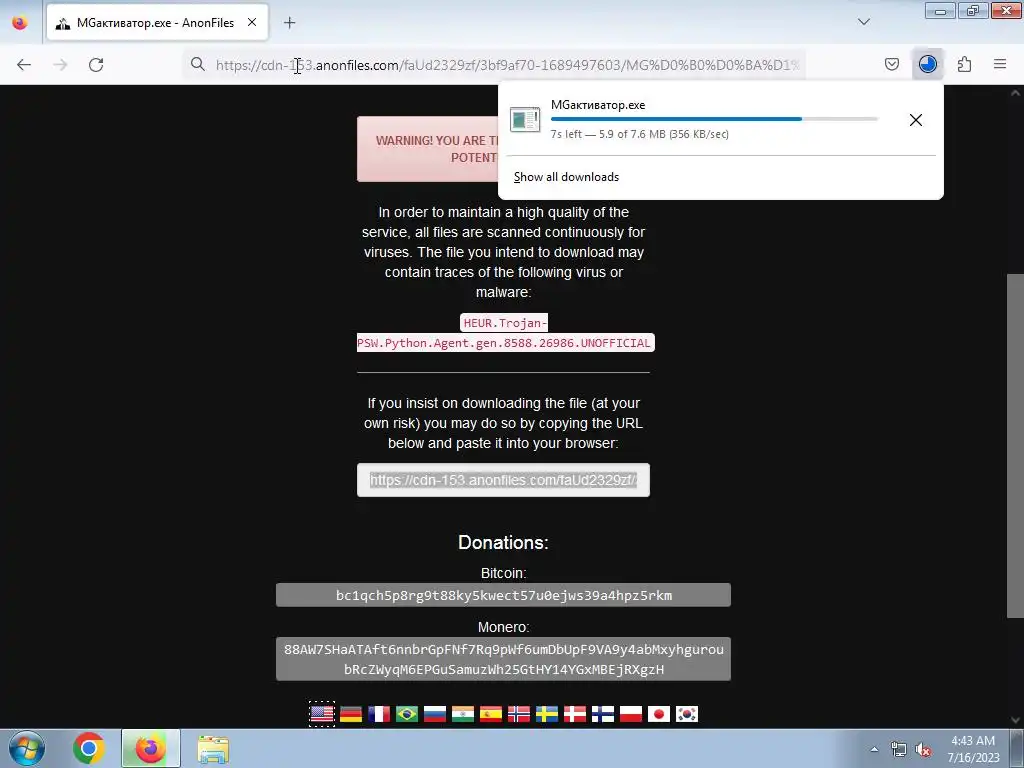Select the cdn-153 download URL field
1024x768 pixels.
click(x=504, y=480)
